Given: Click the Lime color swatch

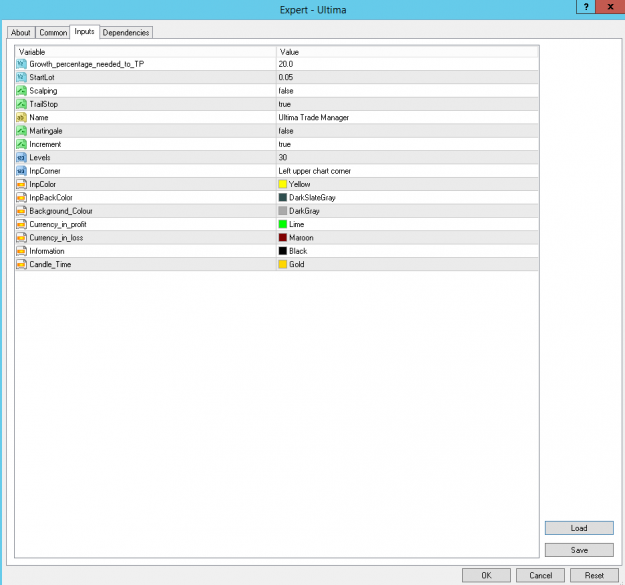Looking at the screenshot, I should [283, 224].
